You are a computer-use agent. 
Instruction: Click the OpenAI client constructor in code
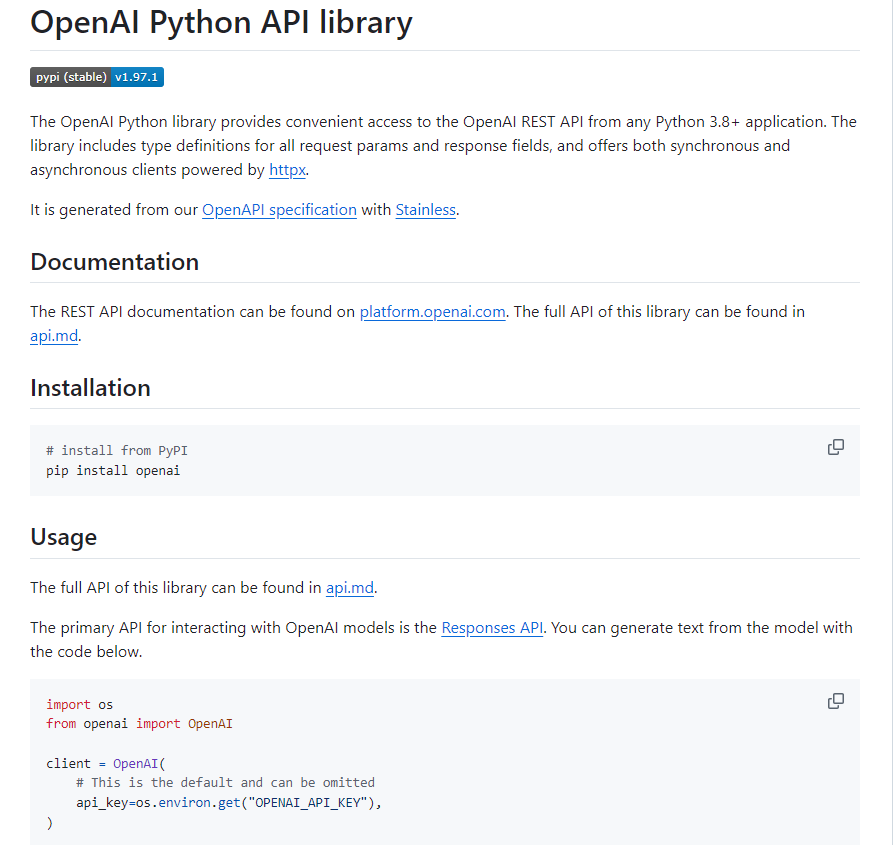click(136, 762)
